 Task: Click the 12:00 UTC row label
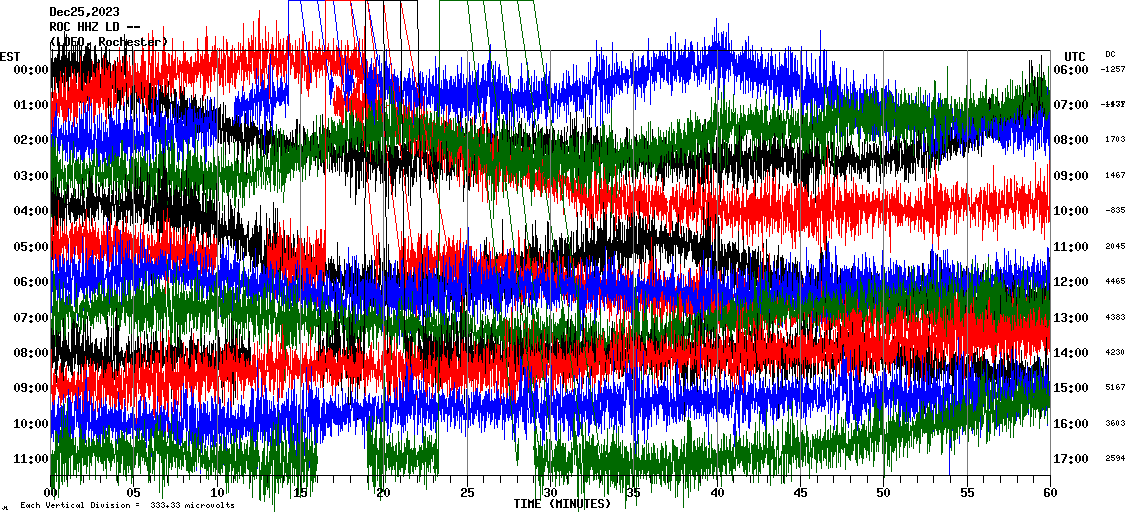1071,282
